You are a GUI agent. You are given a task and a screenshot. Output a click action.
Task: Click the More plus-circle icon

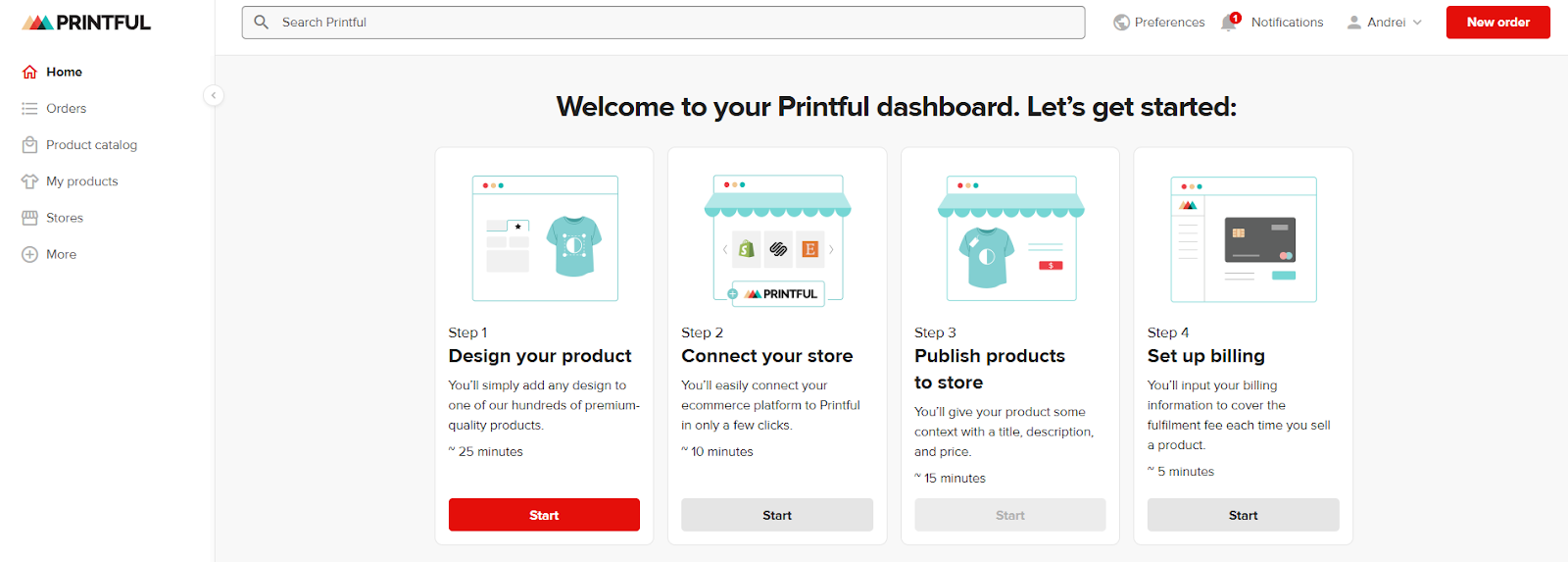point(29,254)
